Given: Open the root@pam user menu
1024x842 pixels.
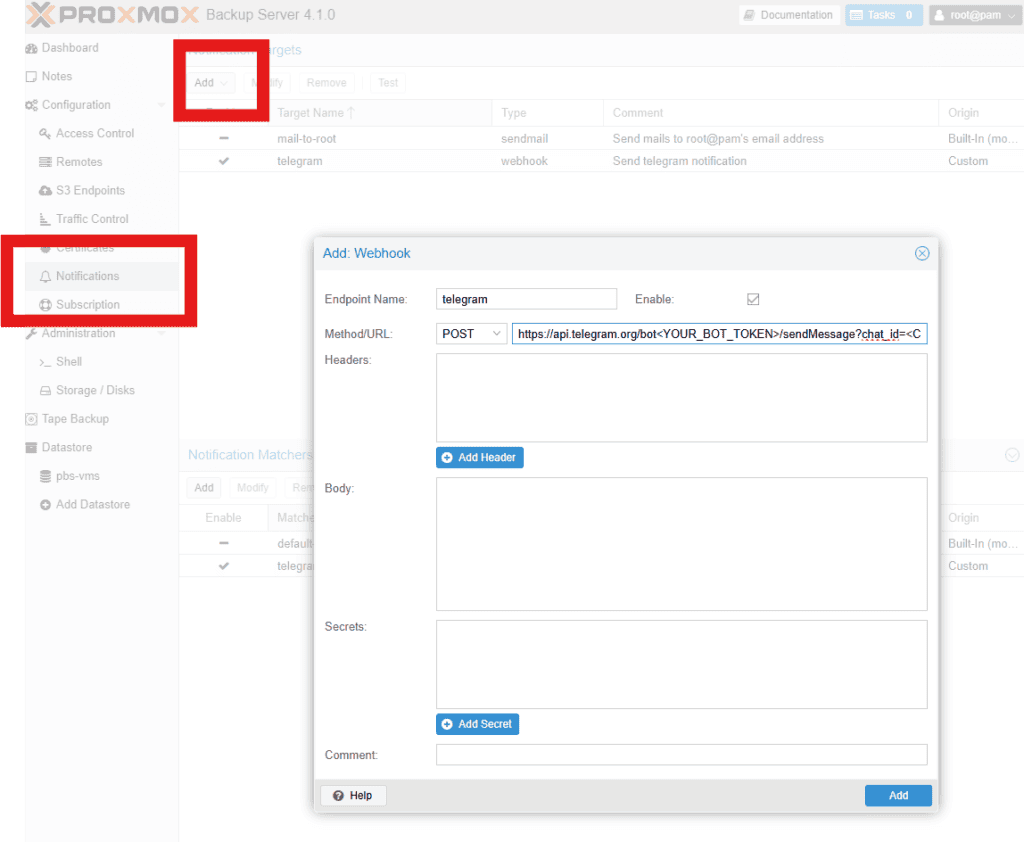Looking at the screenshot, I should point(974,15).
